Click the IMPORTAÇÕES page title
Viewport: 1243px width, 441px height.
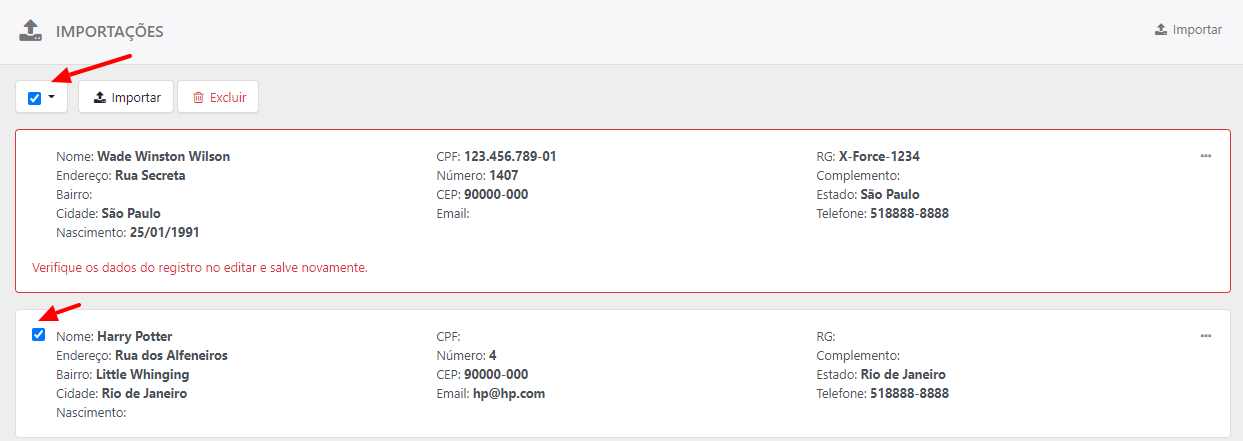[x=110, y=32]
